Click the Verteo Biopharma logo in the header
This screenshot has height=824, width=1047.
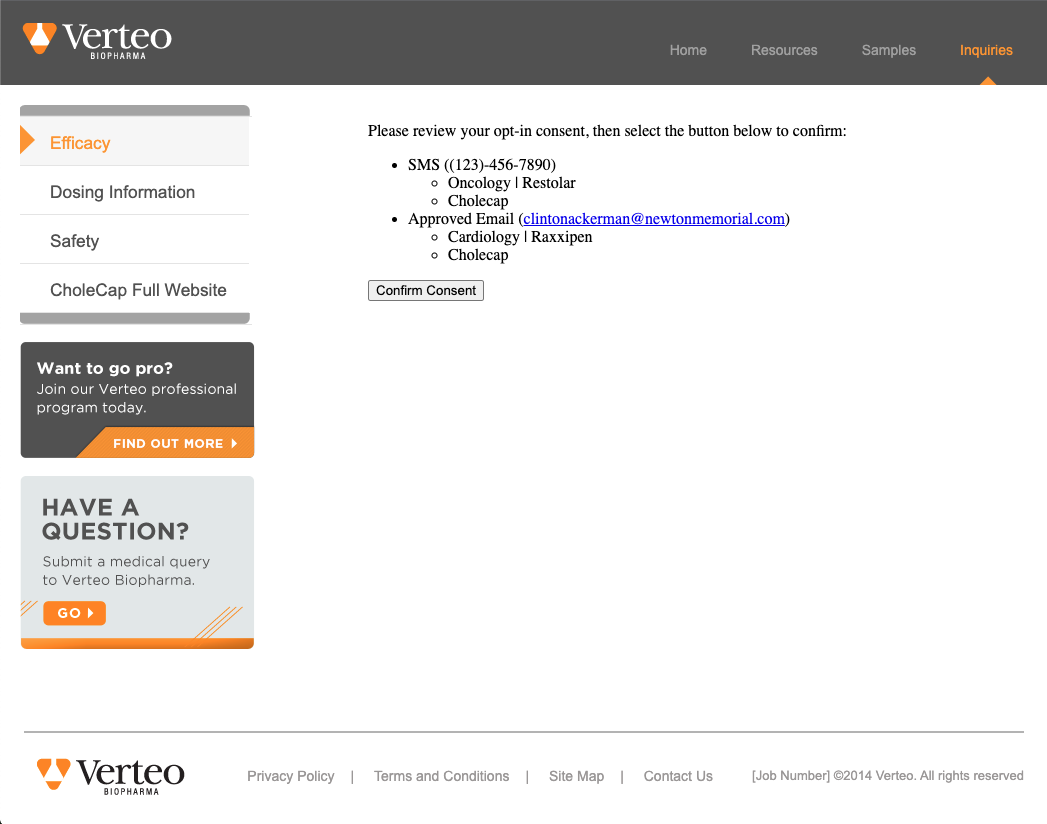[97, 41]
